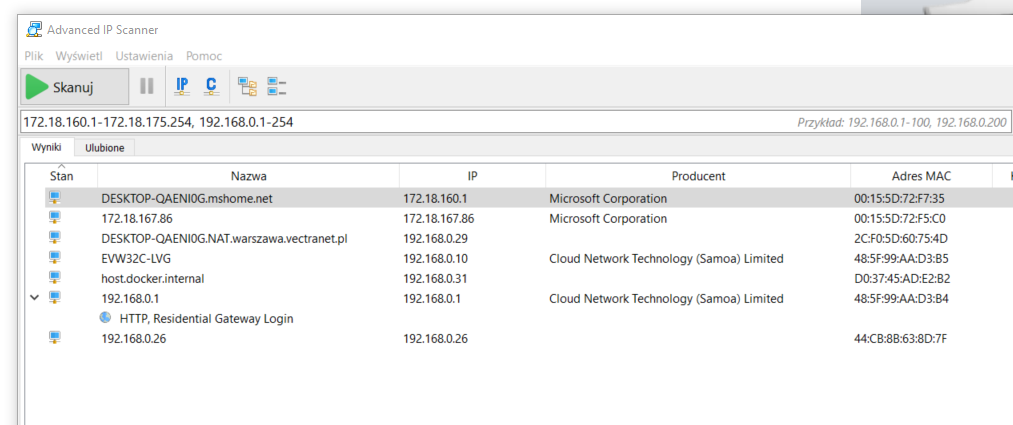
Task: Select DESKTOP-QAENI0G.NAT.warszawa.vectranet.pl name
Action: pos(225,239)
